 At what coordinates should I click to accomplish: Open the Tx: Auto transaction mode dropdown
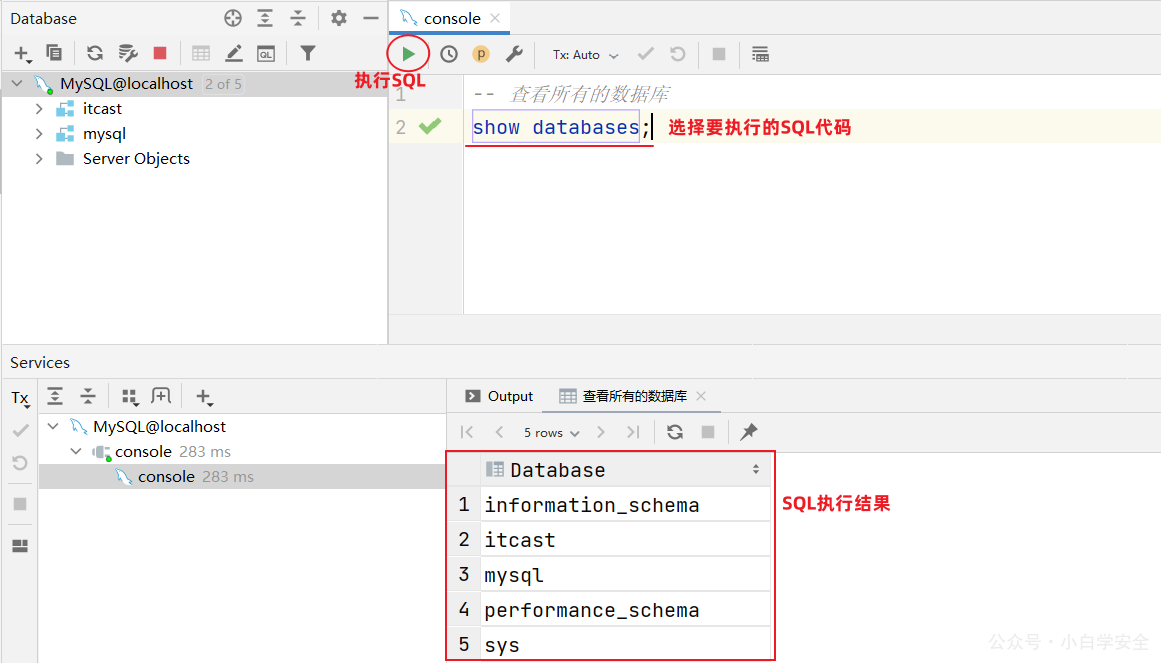coord(585,55)
